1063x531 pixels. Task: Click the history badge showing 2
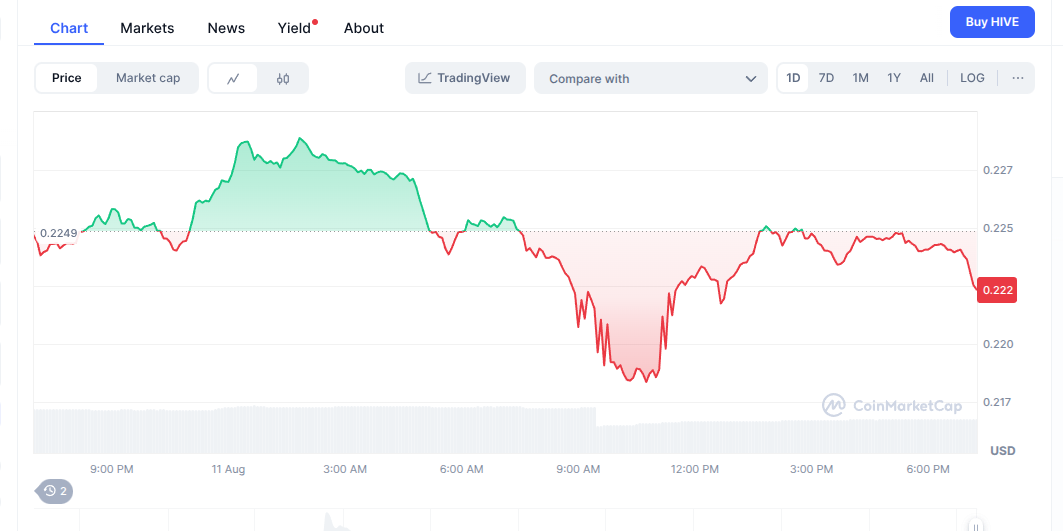[55, 491]
